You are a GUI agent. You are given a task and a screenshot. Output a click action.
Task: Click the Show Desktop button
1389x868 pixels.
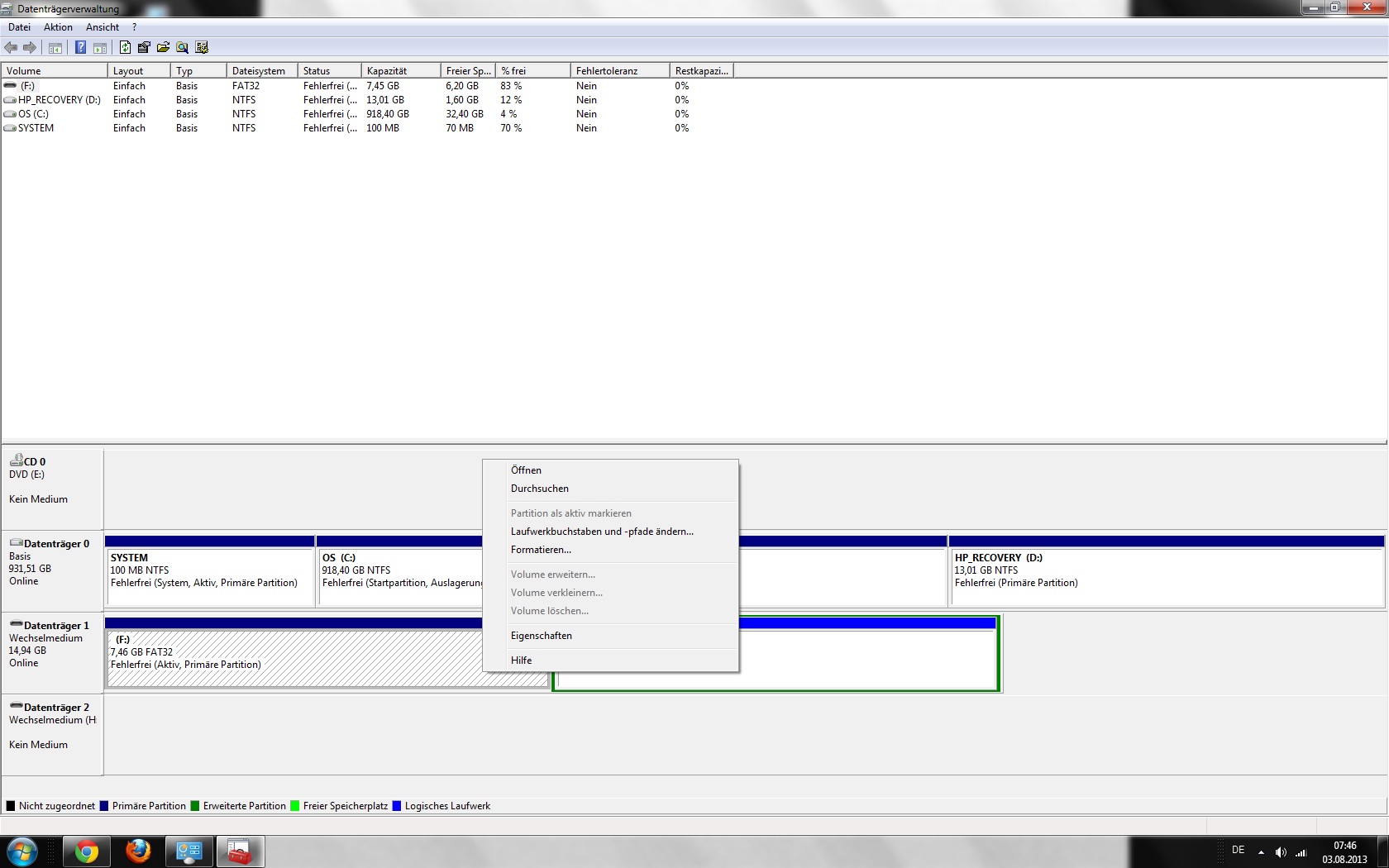pos(1383,851)
